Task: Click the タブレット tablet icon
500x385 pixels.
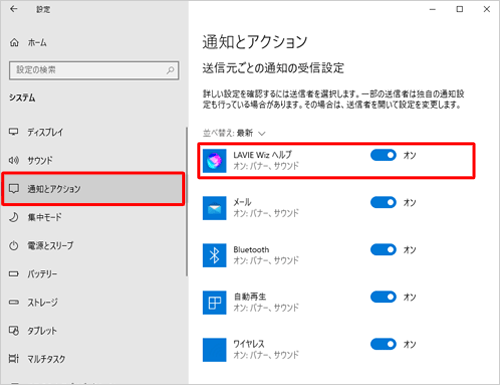Action: click(x=14, y=331)
